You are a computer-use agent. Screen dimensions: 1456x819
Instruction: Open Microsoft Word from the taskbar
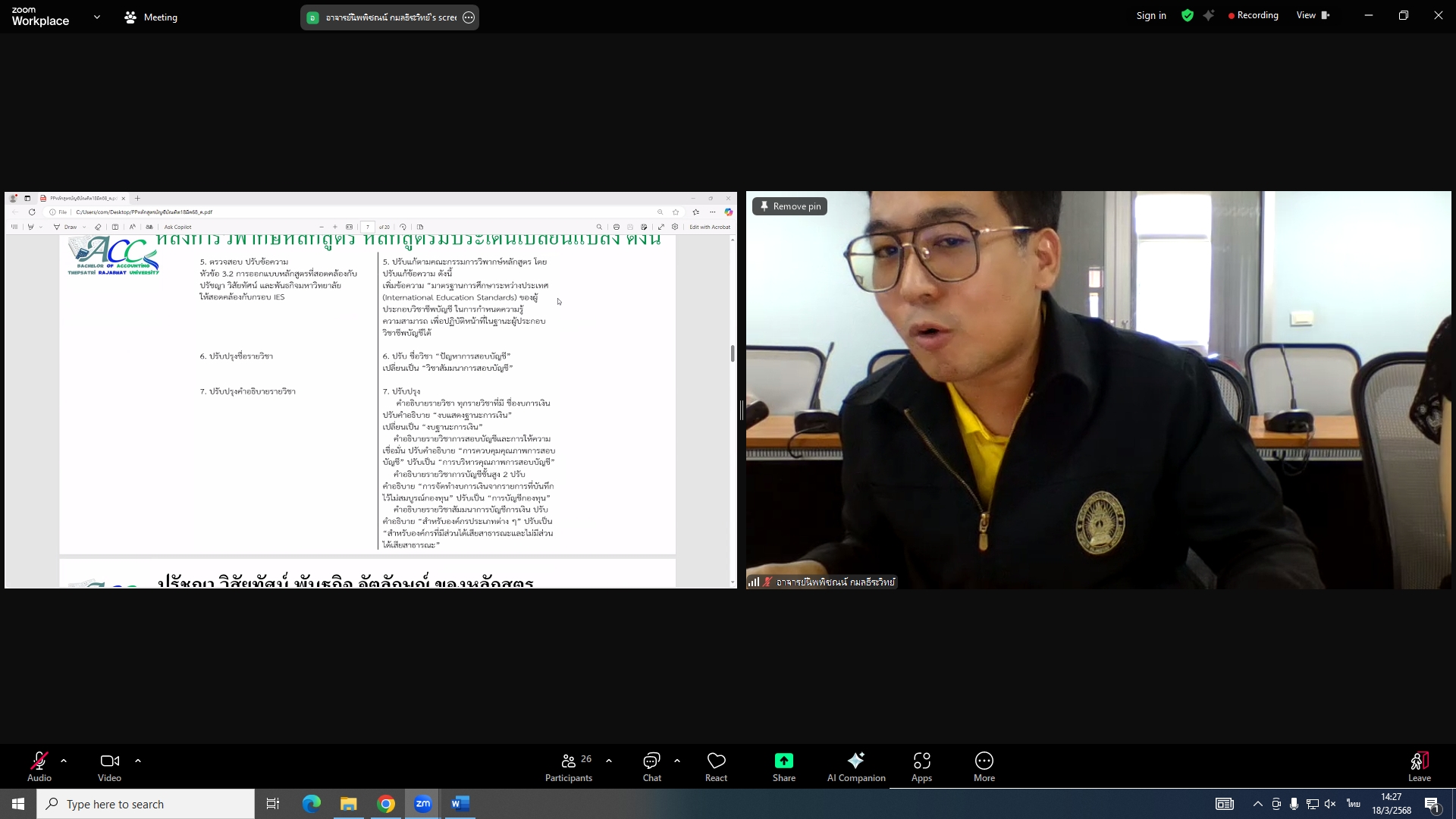point(460,804)
